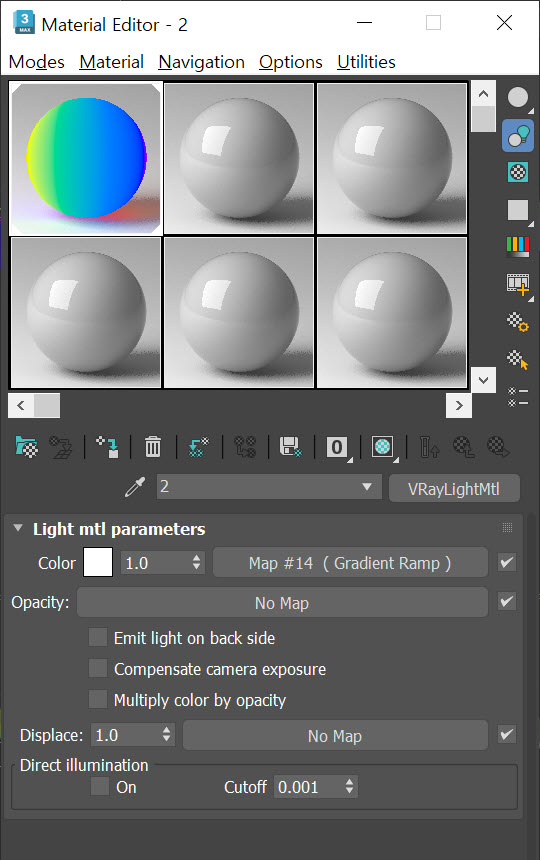Click Reset Map/Mtl trash icon
This screenshot has width=540, height=860.
coord(153,447)
